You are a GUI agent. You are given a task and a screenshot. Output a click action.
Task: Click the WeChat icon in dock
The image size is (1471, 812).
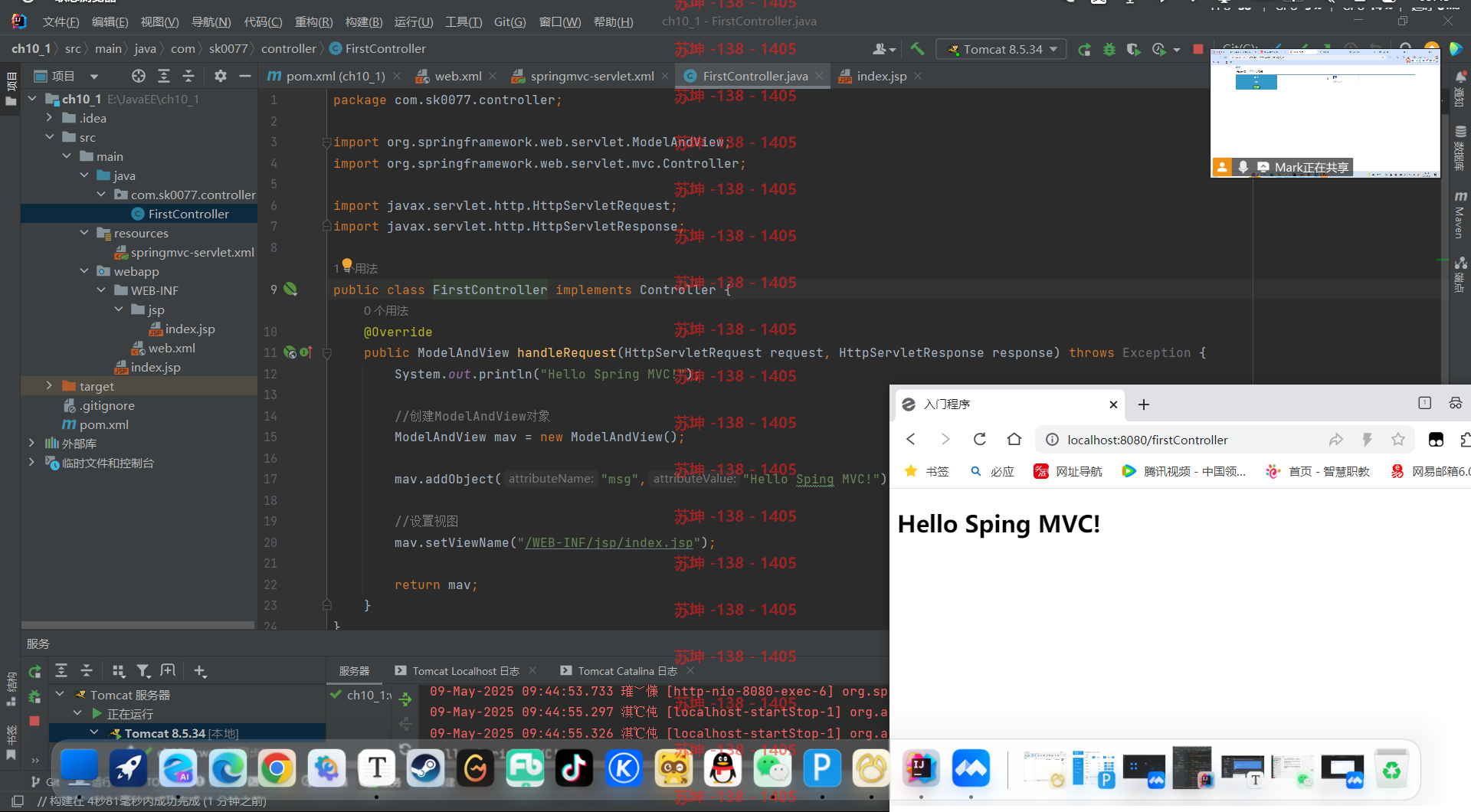(772, 768)
